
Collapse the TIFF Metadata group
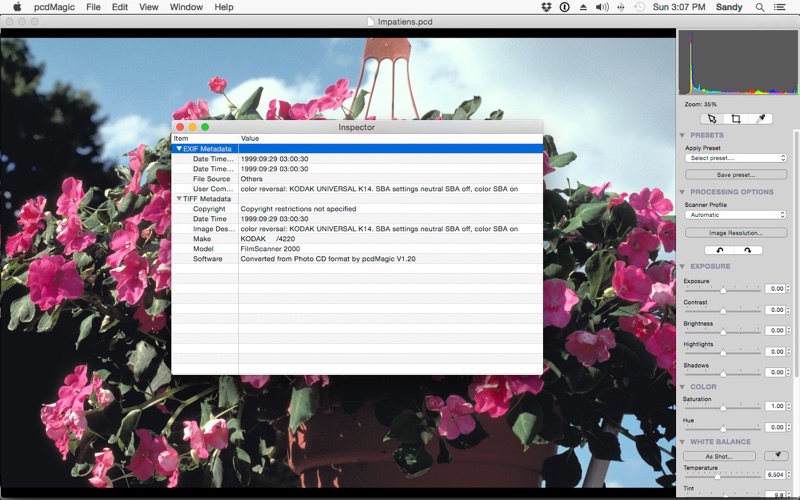pos(179,199)
